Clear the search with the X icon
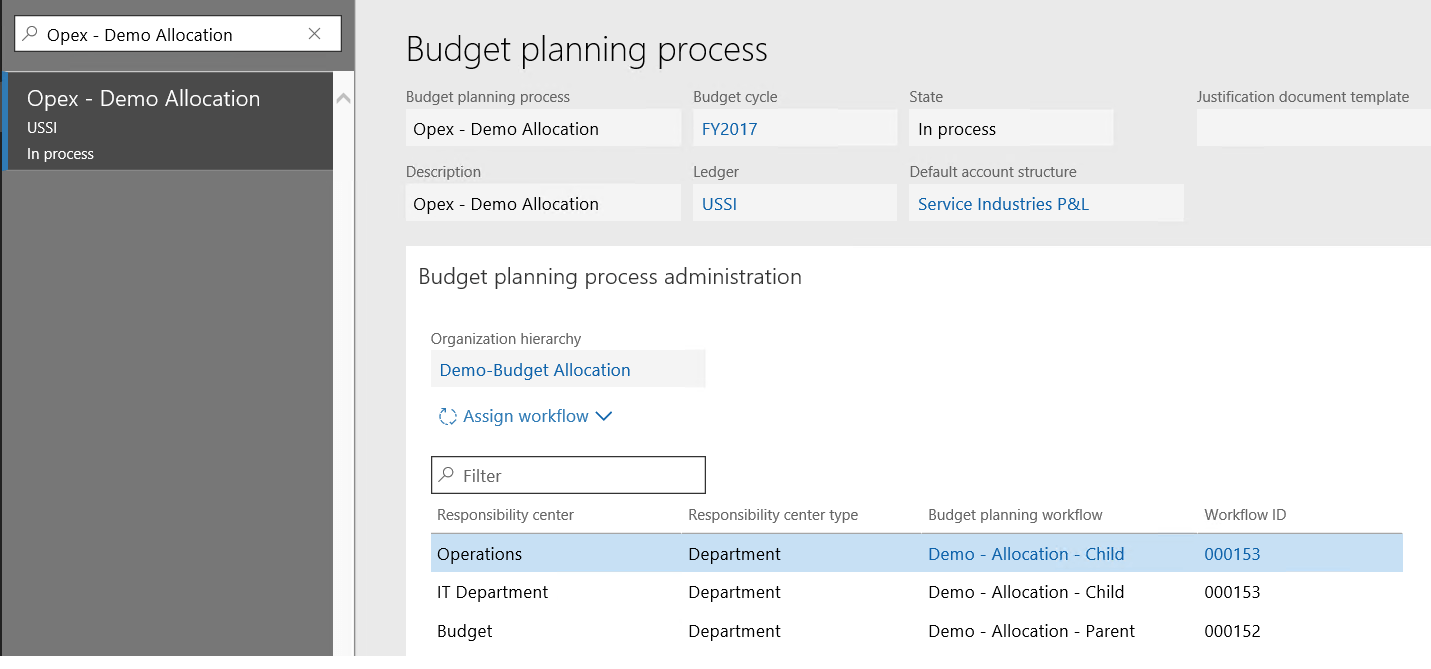The width and height of the screenshot is (1431, 669). pyautogui.click(x=315, y=33)
